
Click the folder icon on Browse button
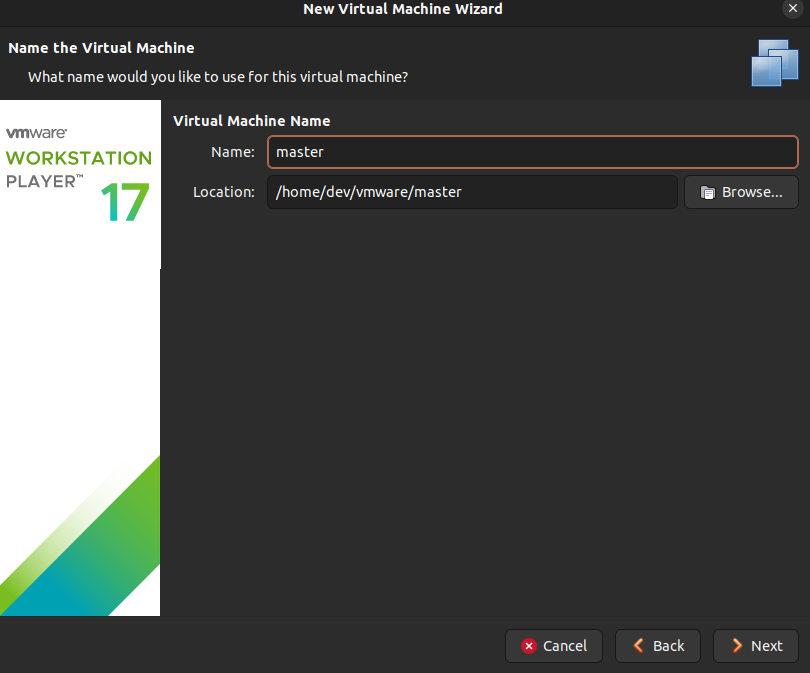708,193
